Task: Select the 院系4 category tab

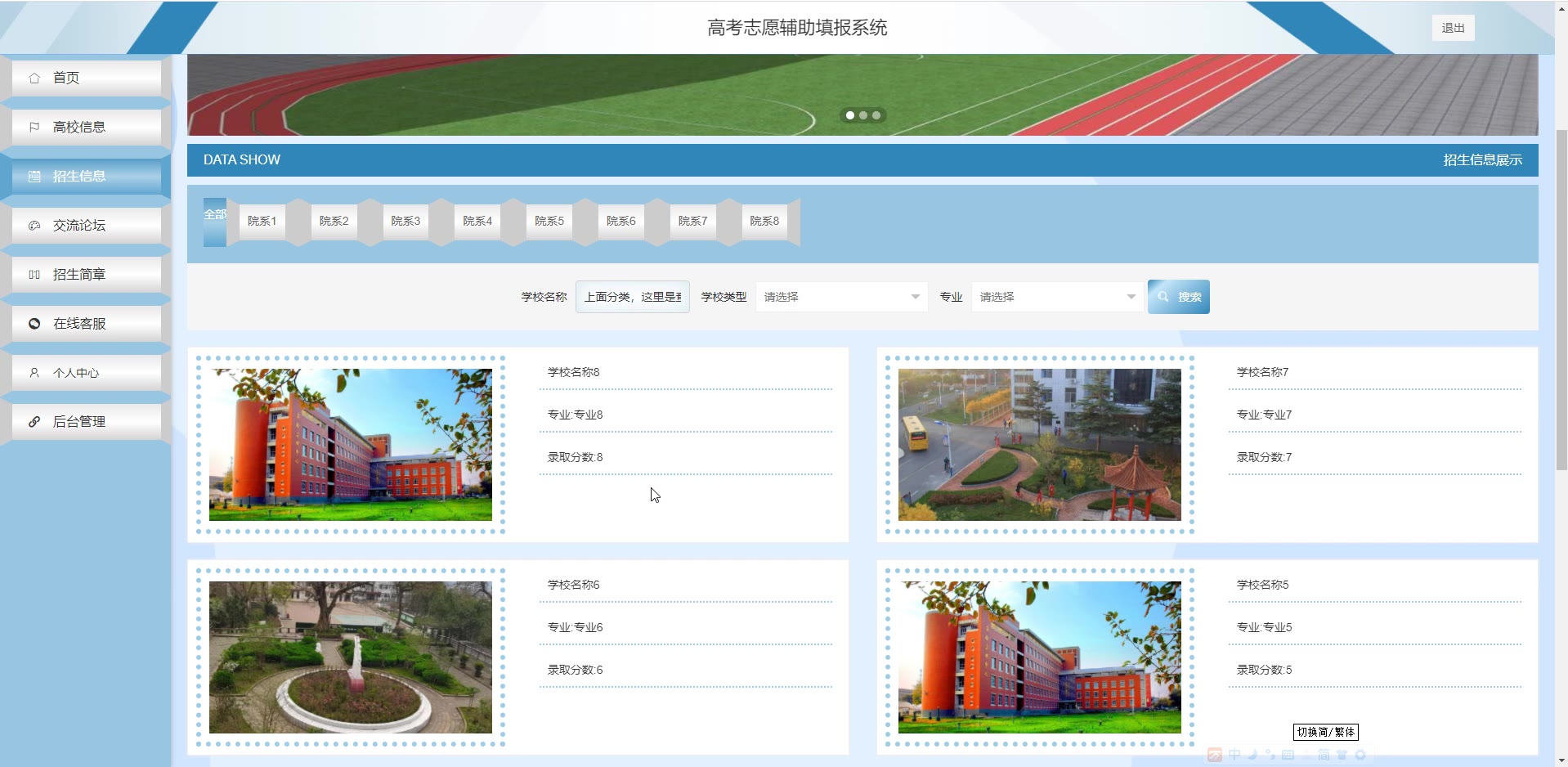Action: point(477,221)
